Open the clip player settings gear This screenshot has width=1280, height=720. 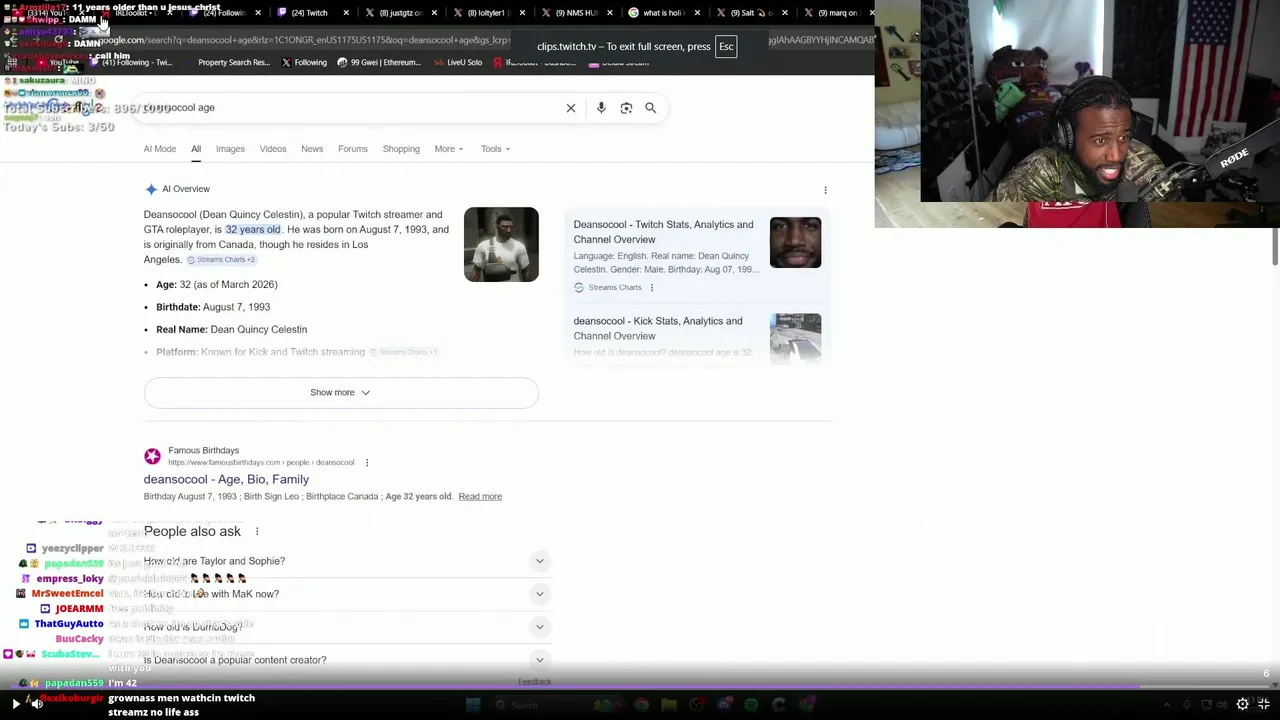(1242, 704)
